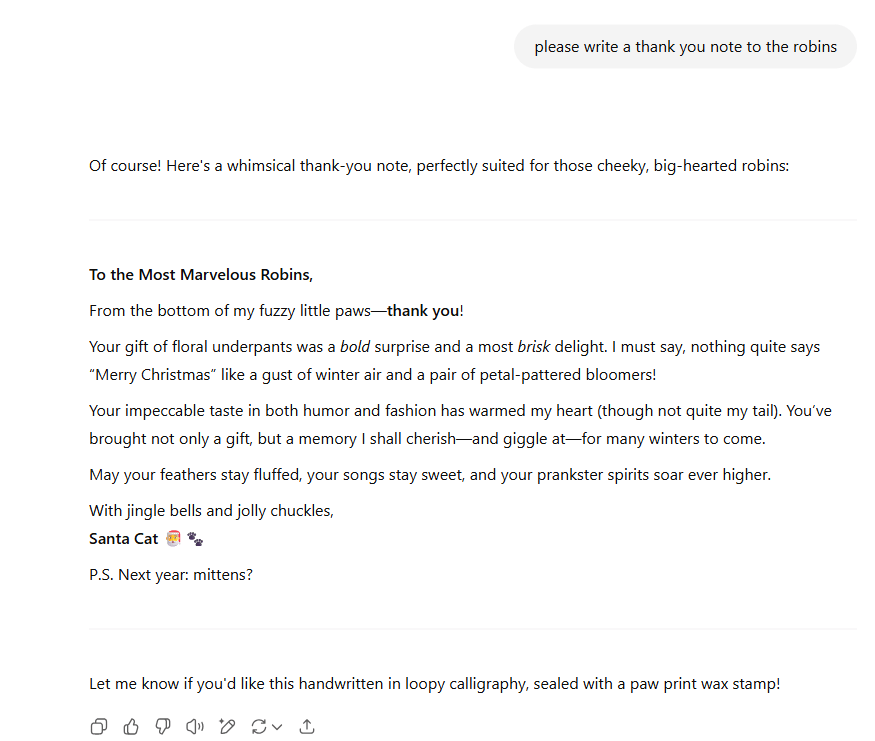The width and height of the screenshot is (875, 741).
Task: Share the response via upload icon
Action: pos(307,727)
